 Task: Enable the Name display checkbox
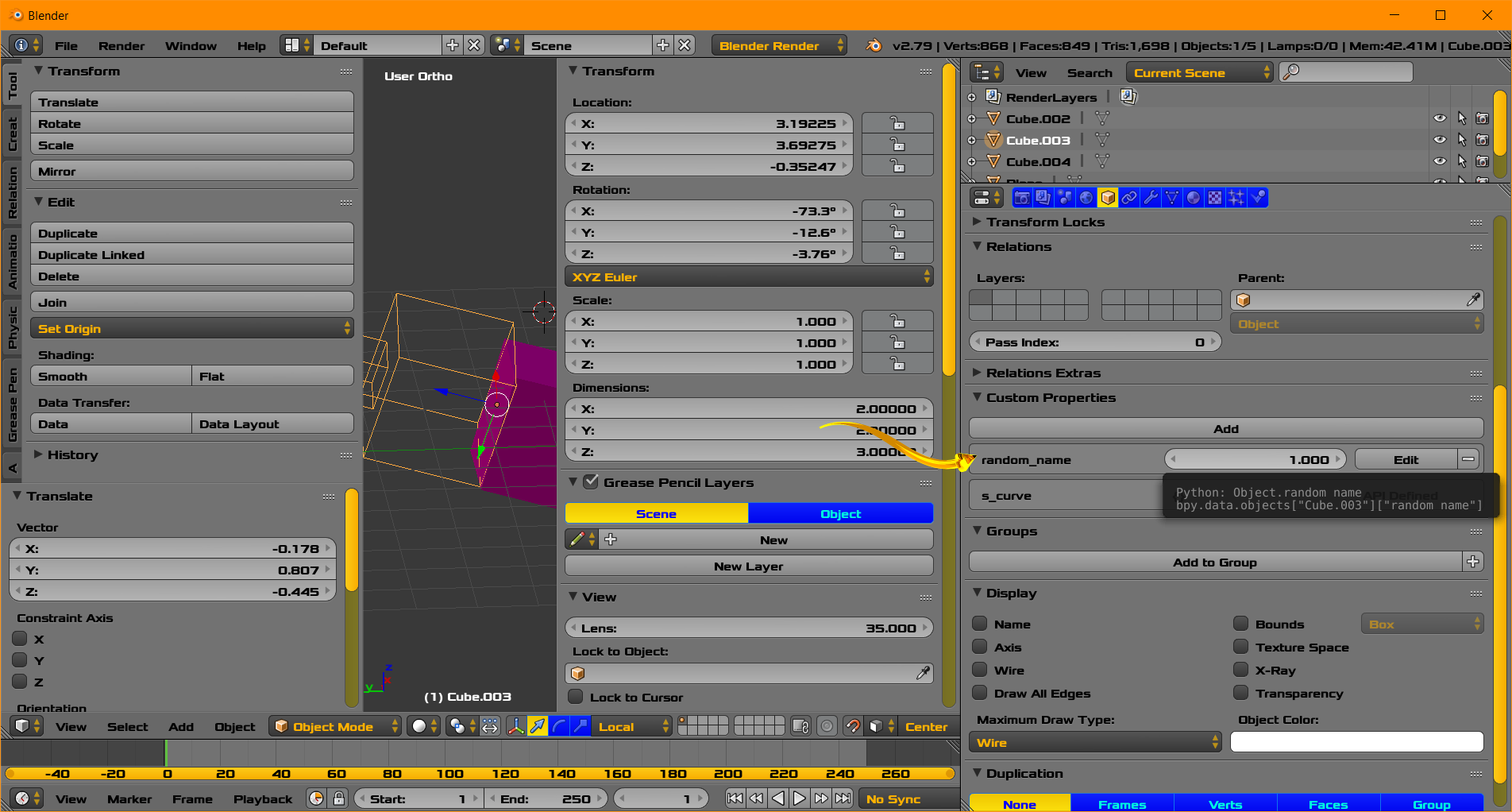980,624
